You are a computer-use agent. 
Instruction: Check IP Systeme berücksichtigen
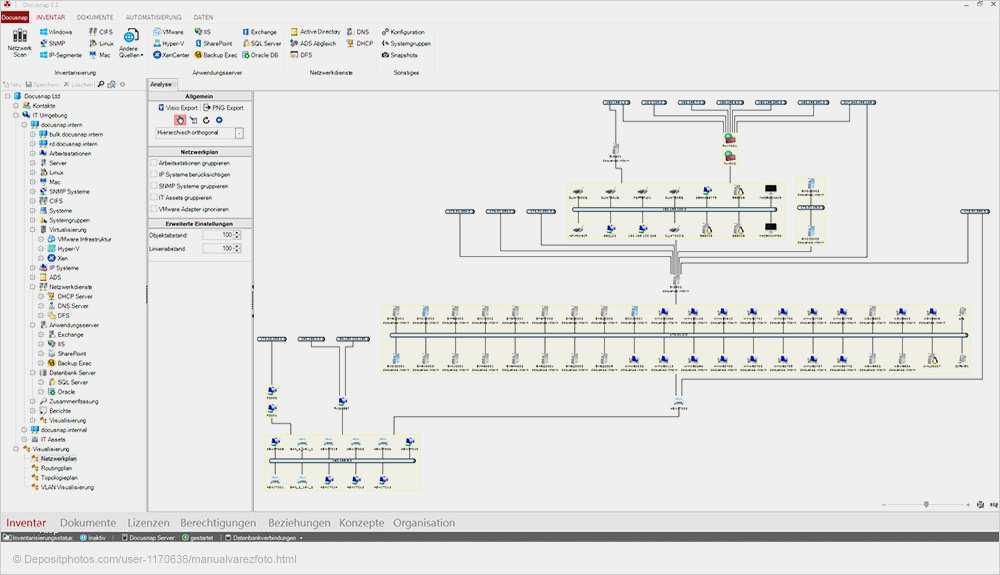(x=153, y=174)
